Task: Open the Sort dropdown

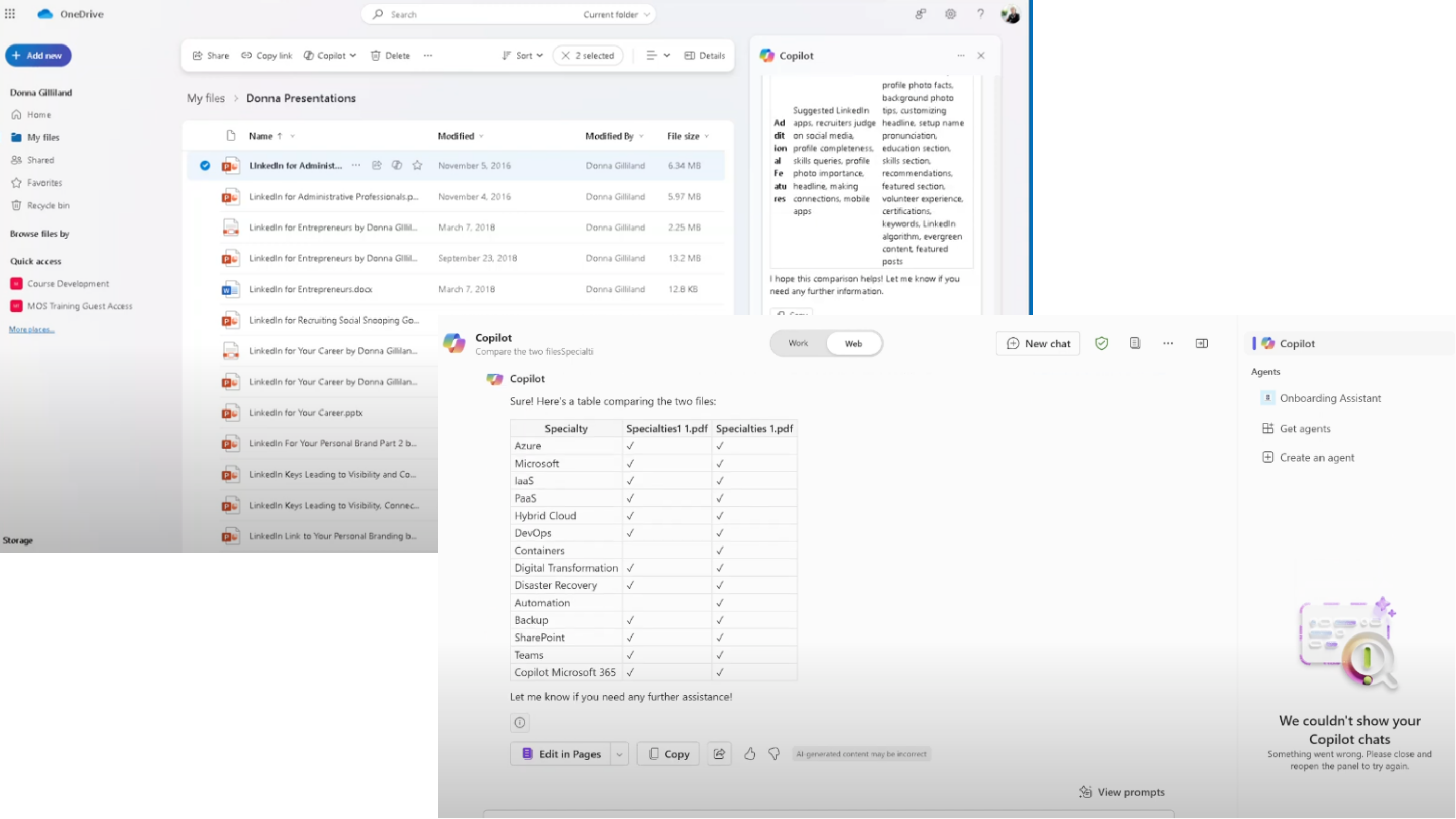Action: coord(522,56)
